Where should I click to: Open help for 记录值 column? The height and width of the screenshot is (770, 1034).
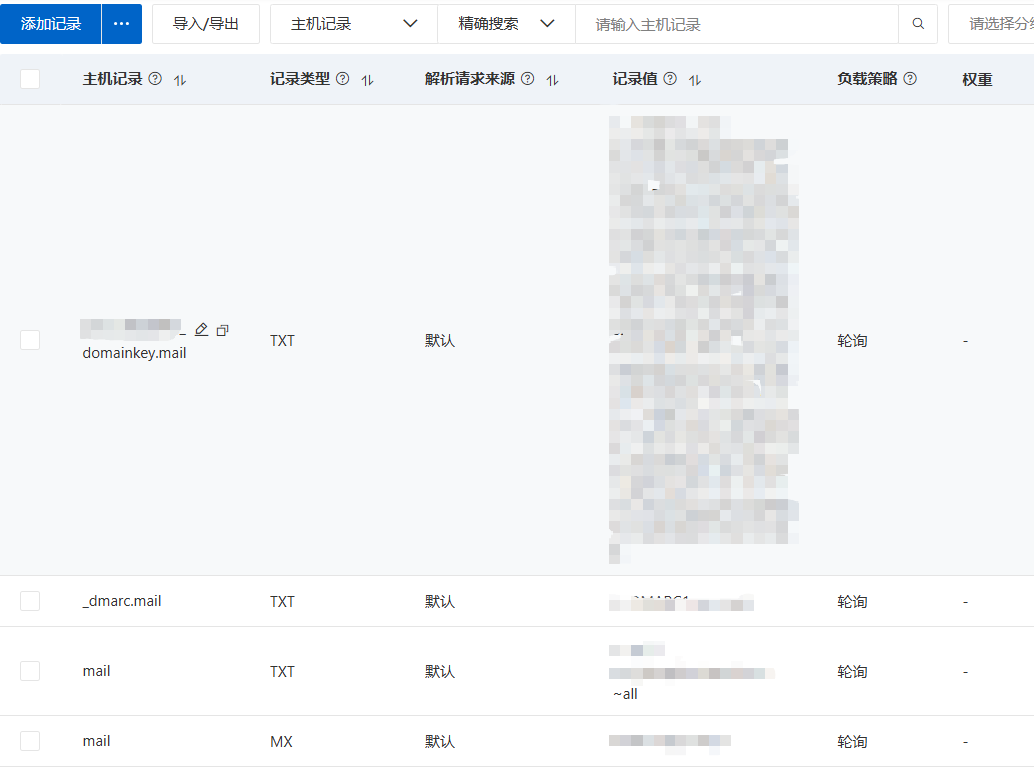pos(670,79)
